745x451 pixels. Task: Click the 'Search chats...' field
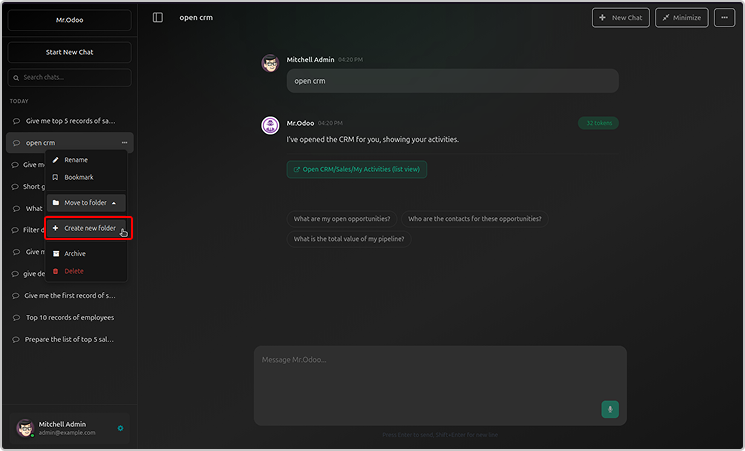[x=70, y=77]
